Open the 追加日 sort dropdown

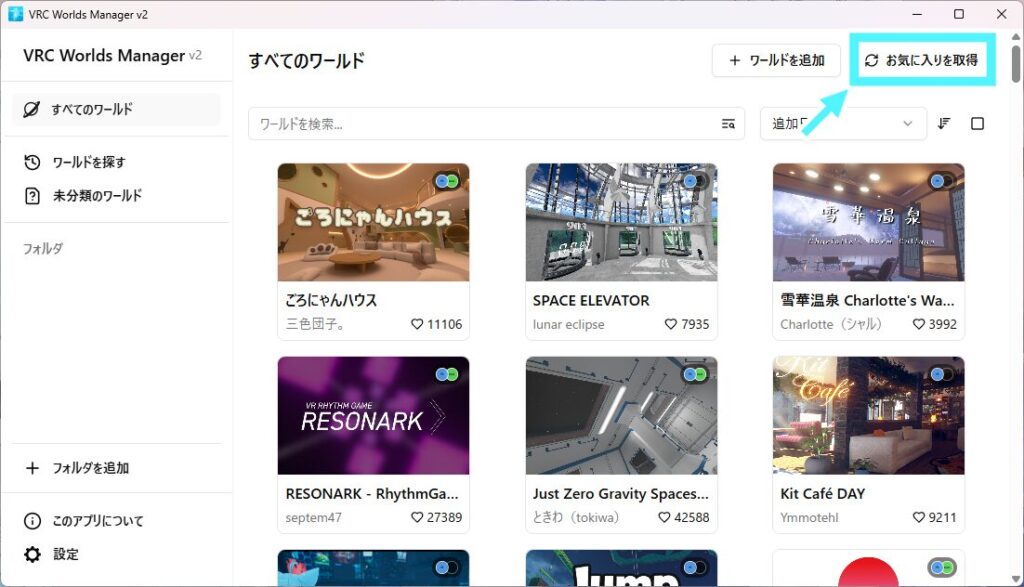pos(842,124)
